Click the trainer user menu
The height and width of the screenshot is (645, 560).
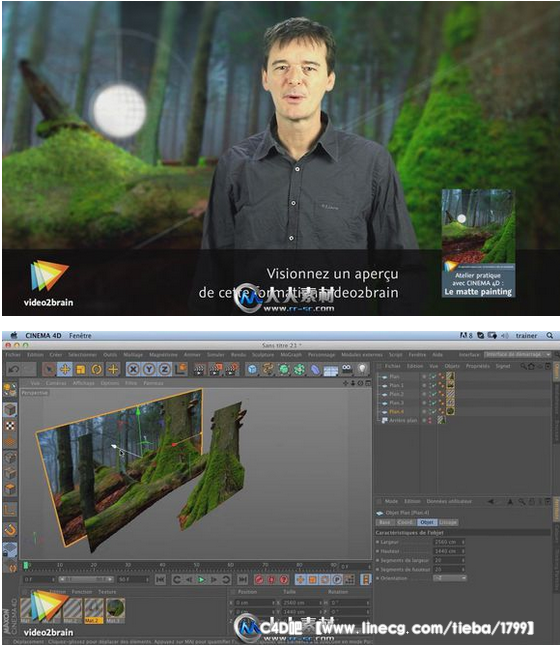(x=526, y=336)
